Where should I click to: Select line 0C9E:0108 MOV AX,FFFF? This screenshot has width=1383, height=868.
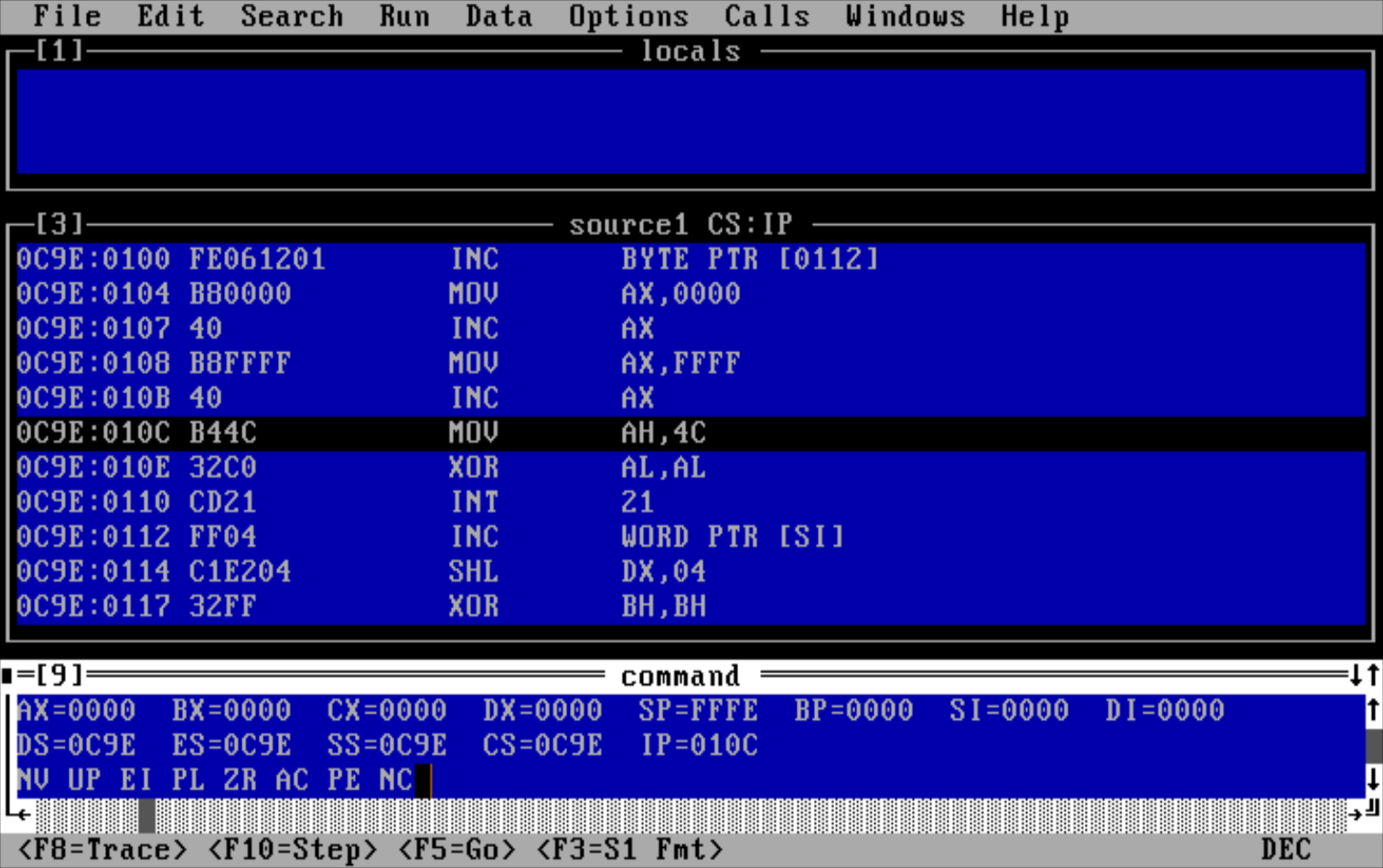[691, 364]
